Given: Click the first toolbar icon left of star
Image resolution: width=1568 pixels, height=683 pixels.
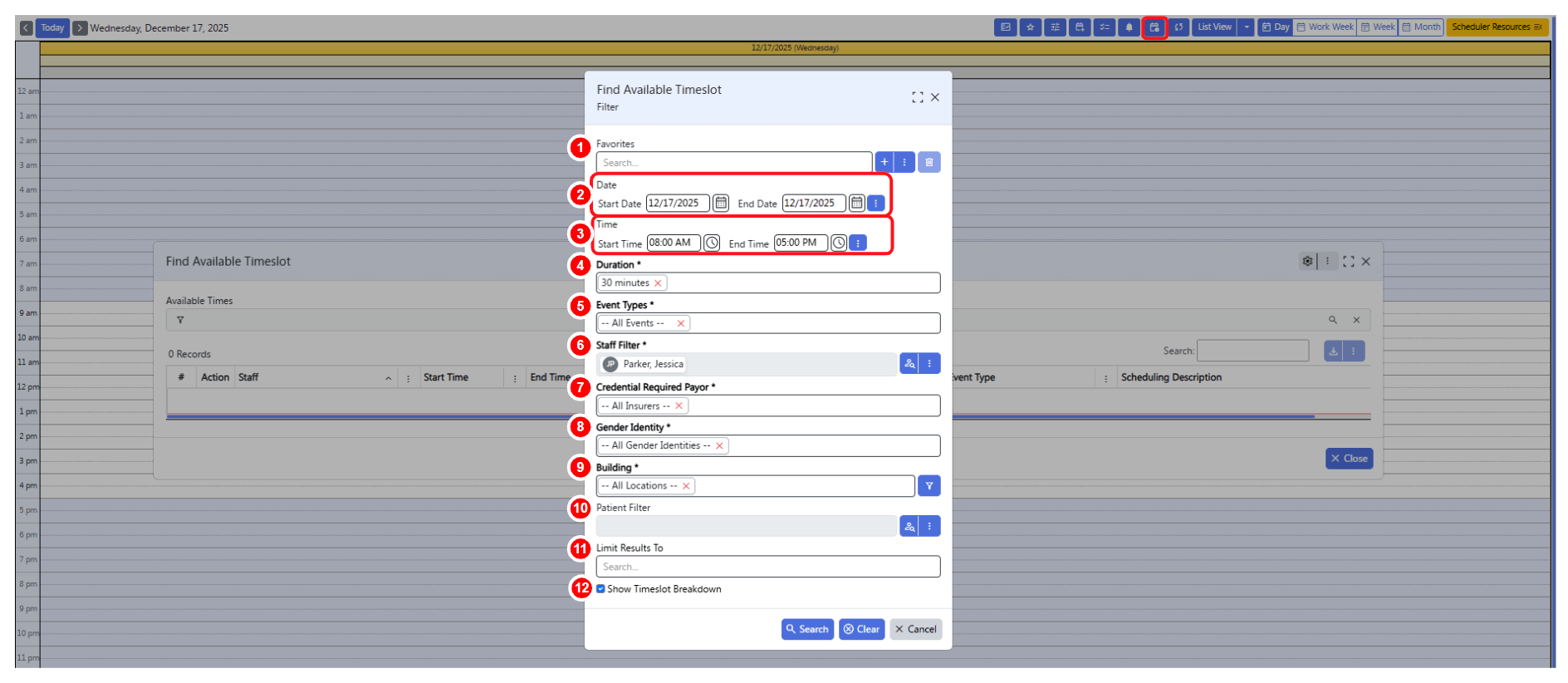Looking at the screenshot, I should tap(1006, 27).
